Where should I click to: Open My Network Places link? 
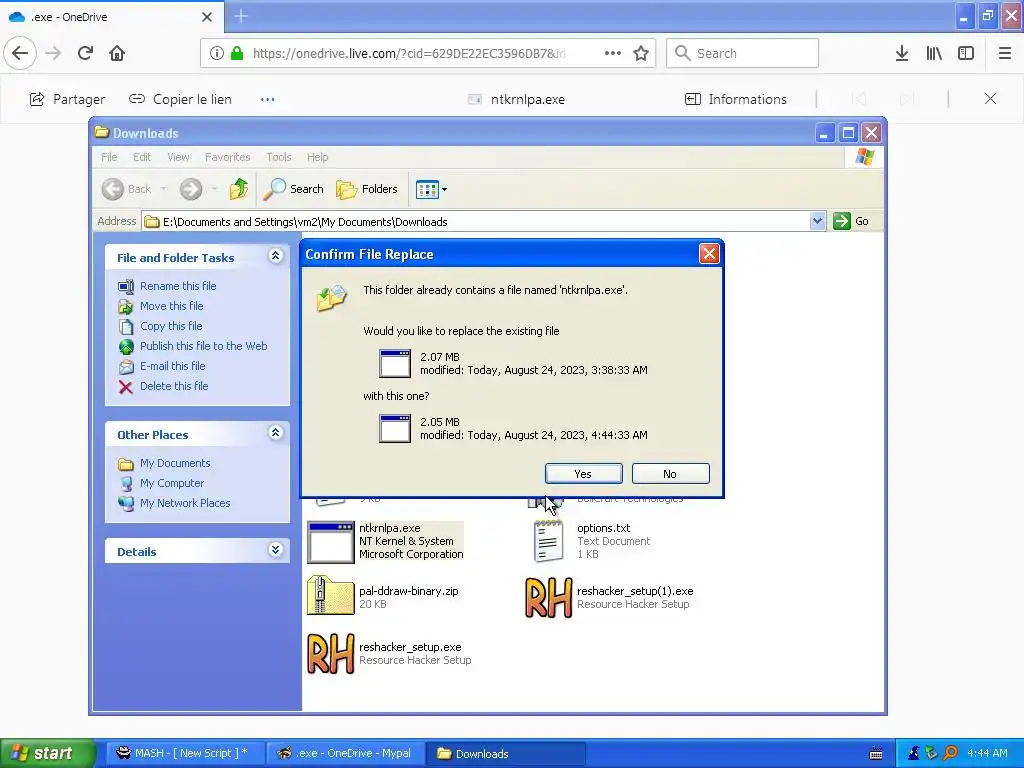(x=185, y=504)
